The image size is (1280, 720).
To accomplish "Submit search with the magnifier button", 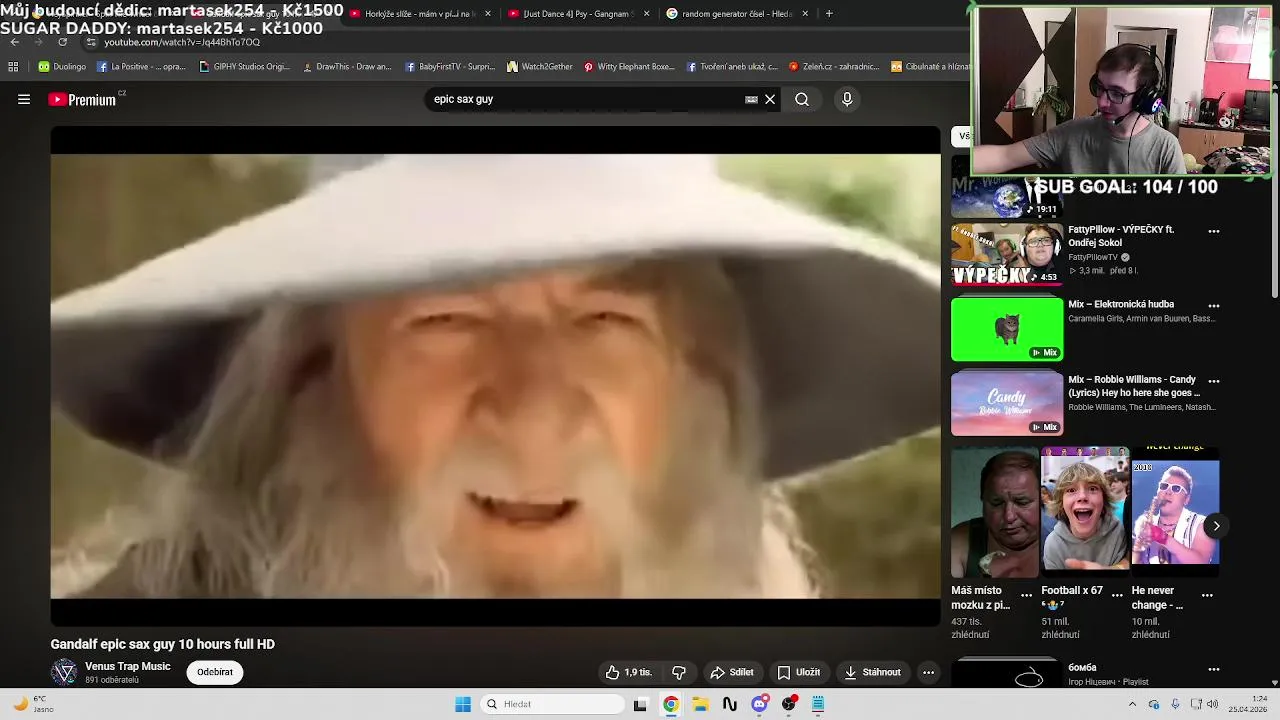I will [802, 99].
